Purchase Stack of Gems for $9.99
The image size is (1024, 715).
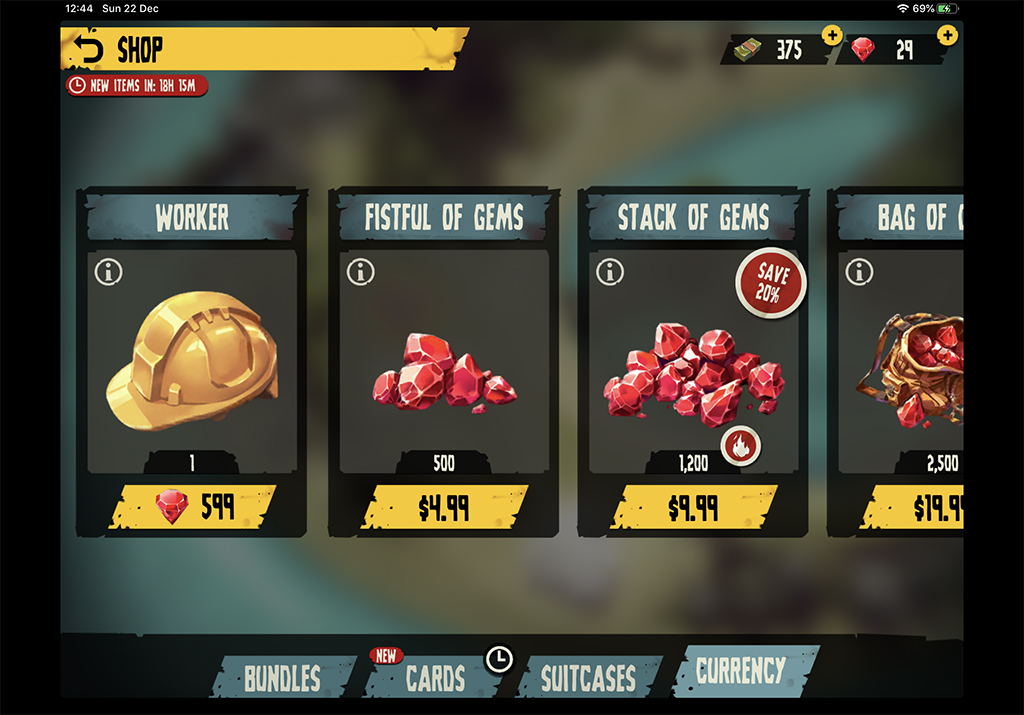pos(694,507)
